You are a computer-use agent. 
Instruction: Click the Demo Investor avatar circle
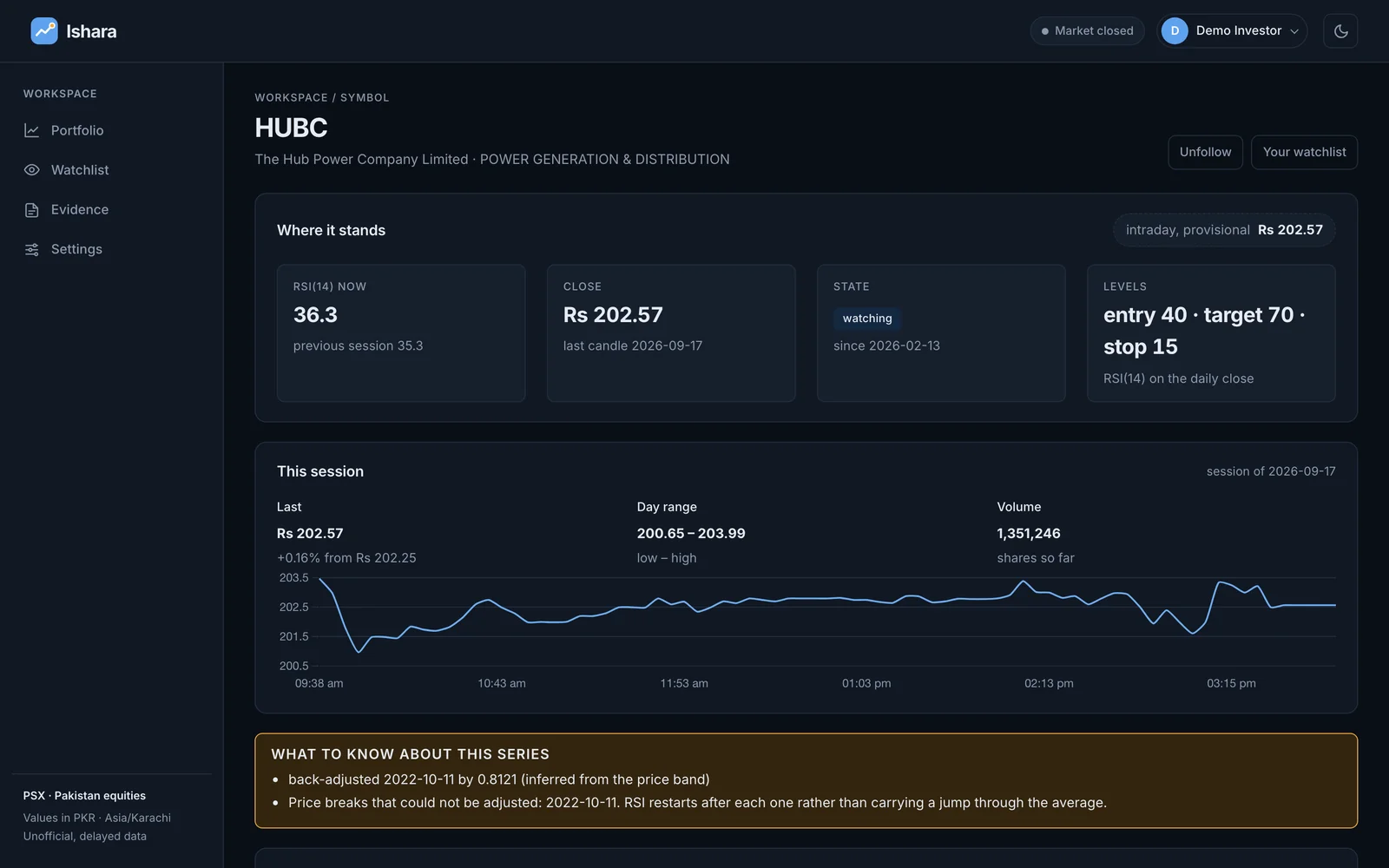coord(1175,31)
